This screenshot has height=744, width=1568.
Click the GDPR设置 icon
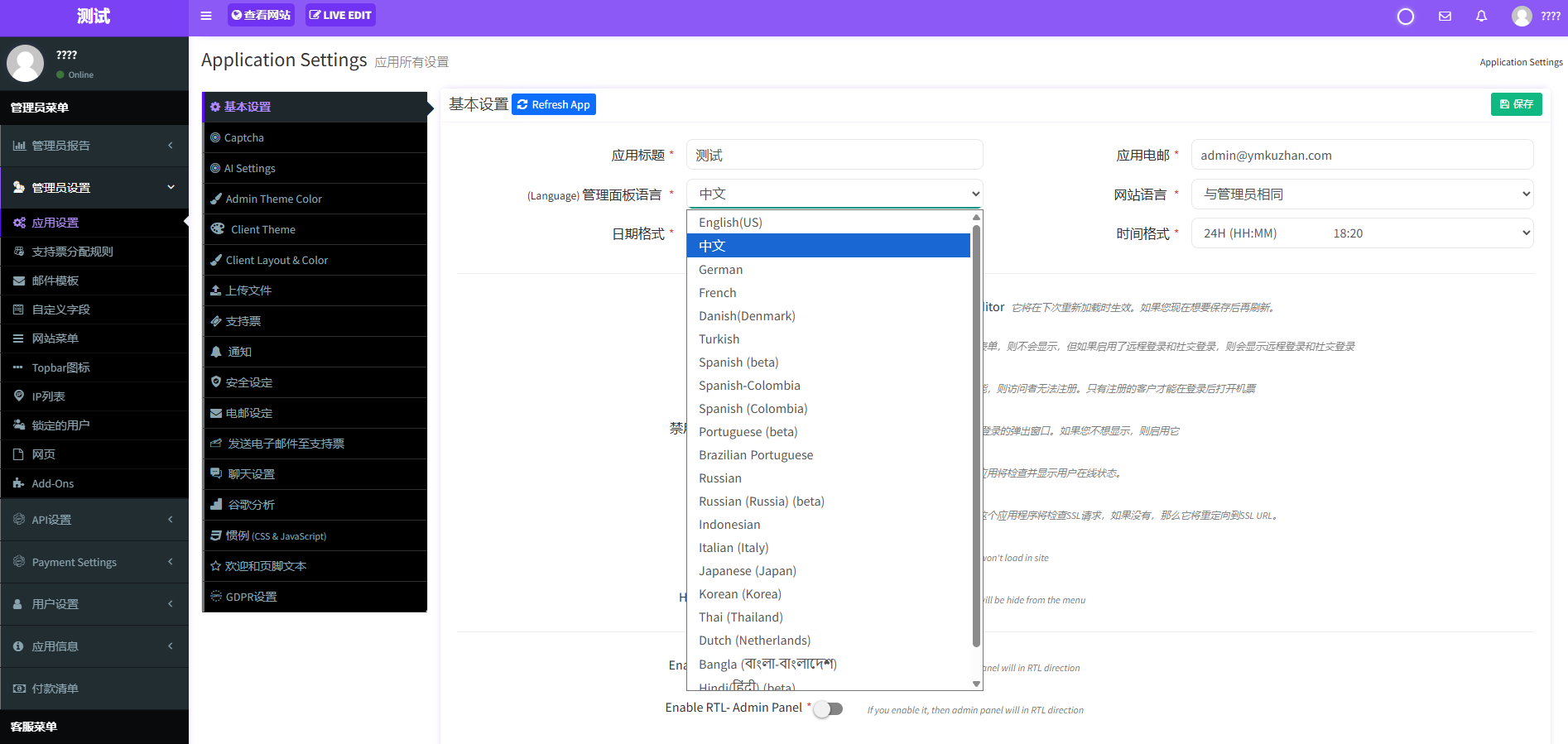[216, 597]
